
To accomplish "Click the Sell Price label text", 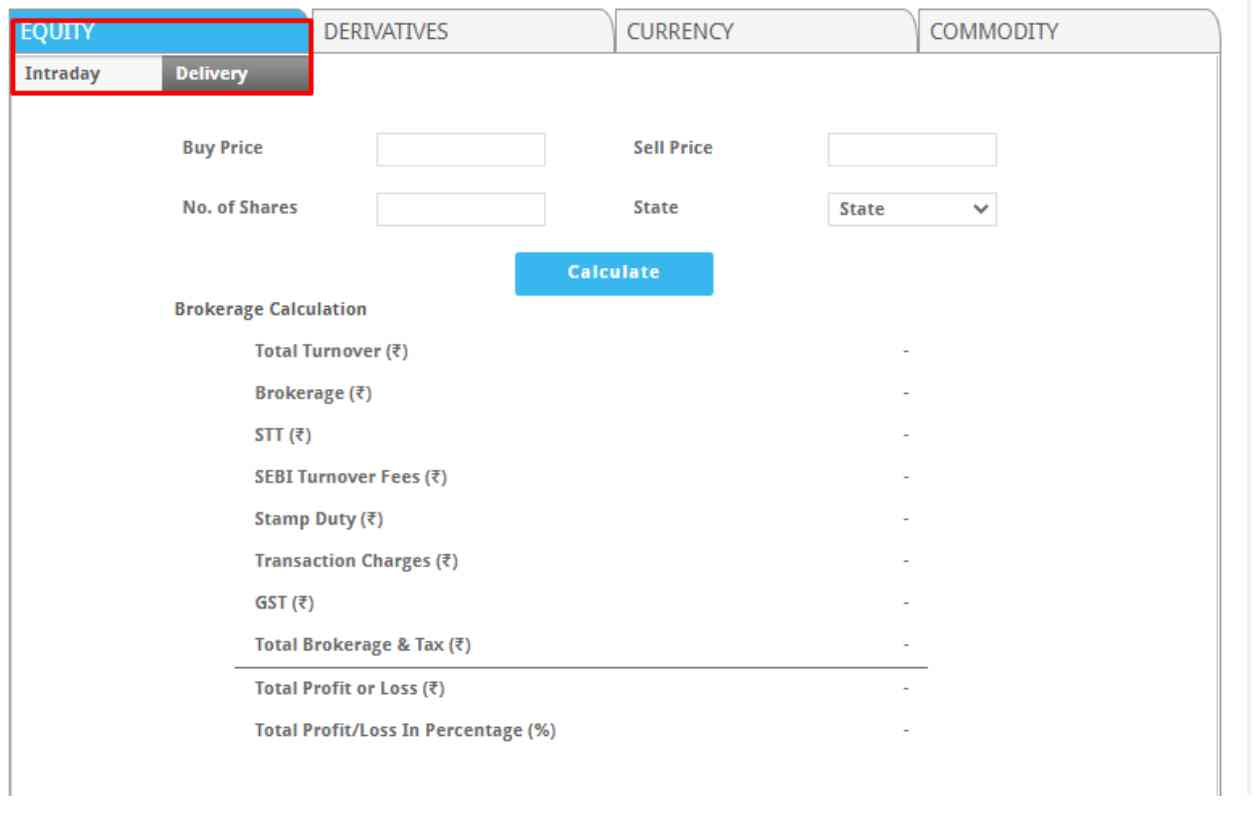I will tap(672, 148).
